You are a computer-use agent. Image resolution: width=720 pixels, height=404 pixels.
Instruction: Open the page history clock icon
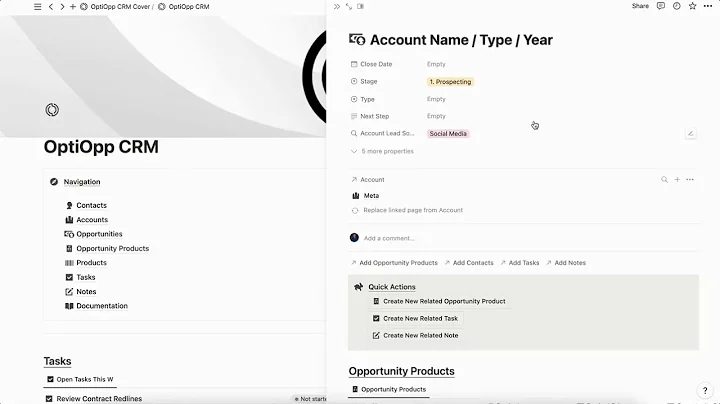pos(677,6)
